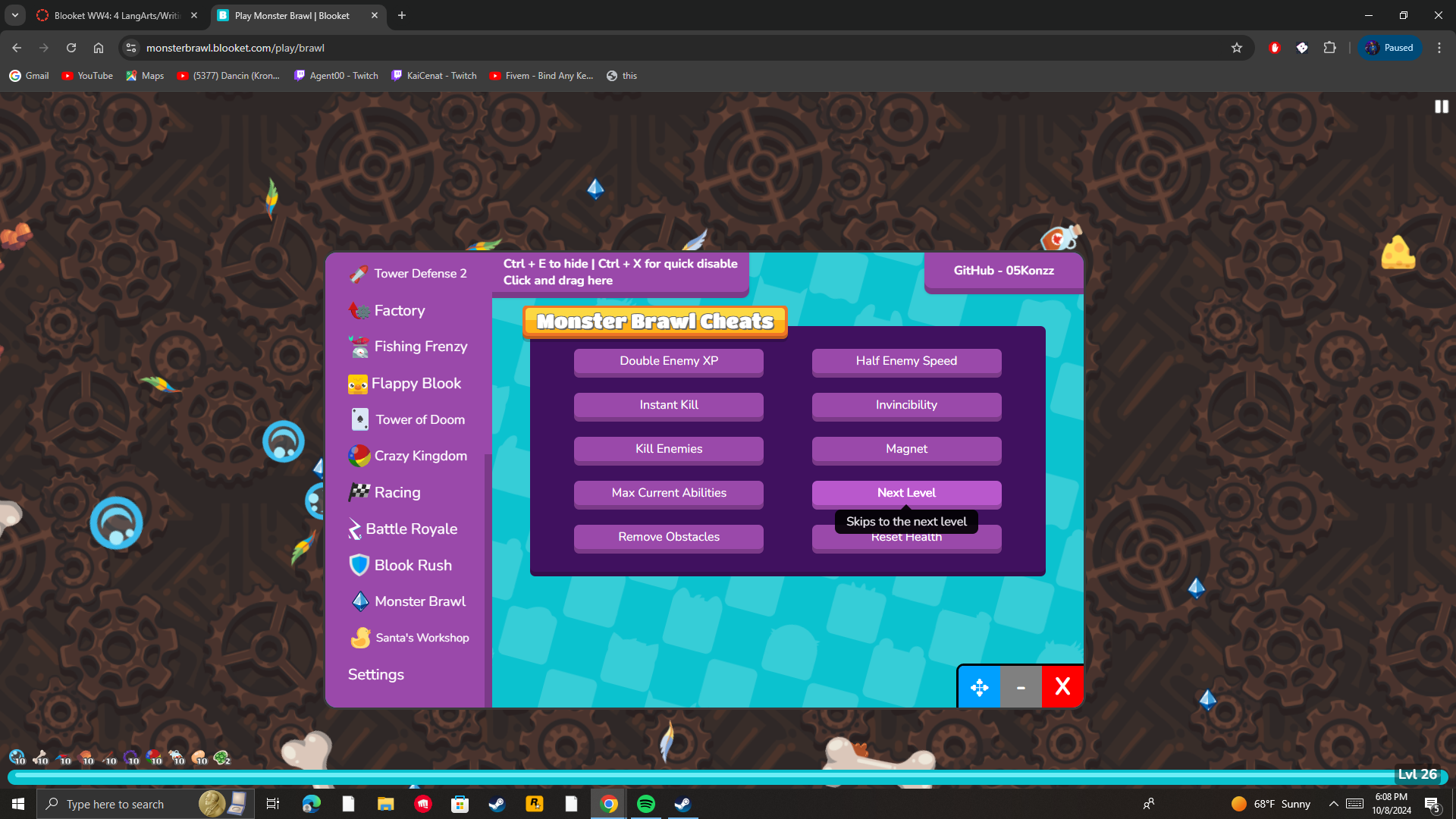Close cheat panel with red X
Viewport: 1456px width, 819px height.
pyautogui.click(x=1062, y=687)
